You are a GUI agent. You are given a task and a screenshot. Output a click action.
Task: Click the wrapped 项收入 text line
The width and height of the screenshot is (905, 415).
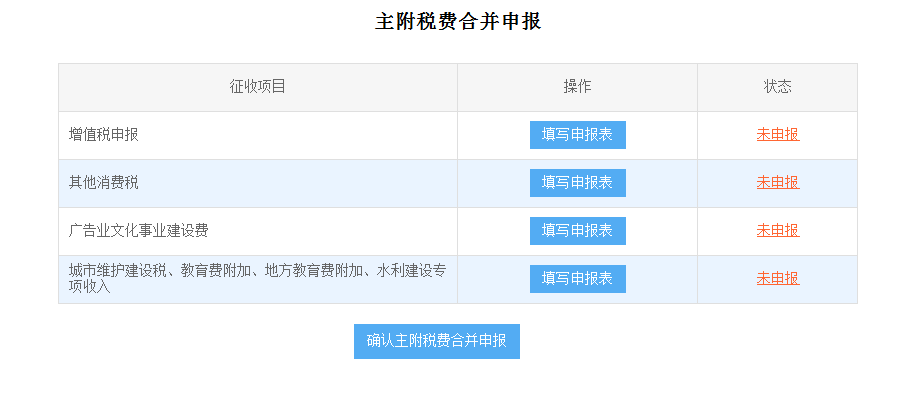pos(89,286)
